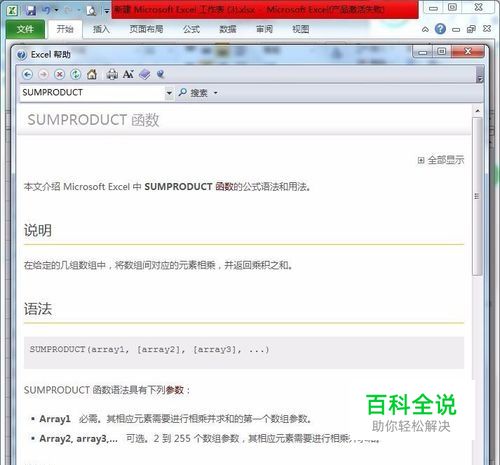The width and height of the screenshot is (500, 465).
Task: Open the 审阅 ribbon tab
Action: (x=264, y=29)
